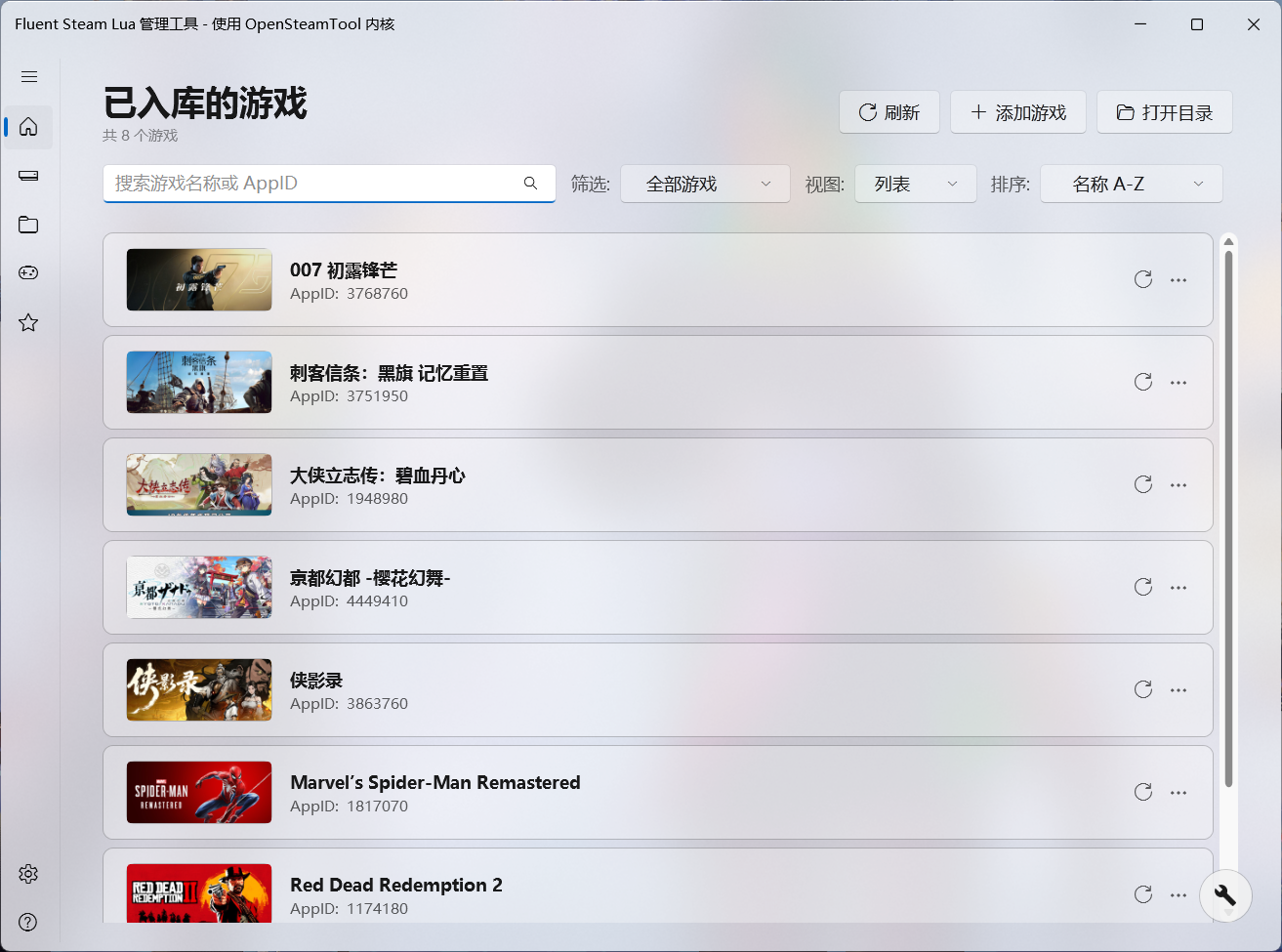
Task: Focus the 搜索游戏名称或 AppID search box
Action: 329,183
